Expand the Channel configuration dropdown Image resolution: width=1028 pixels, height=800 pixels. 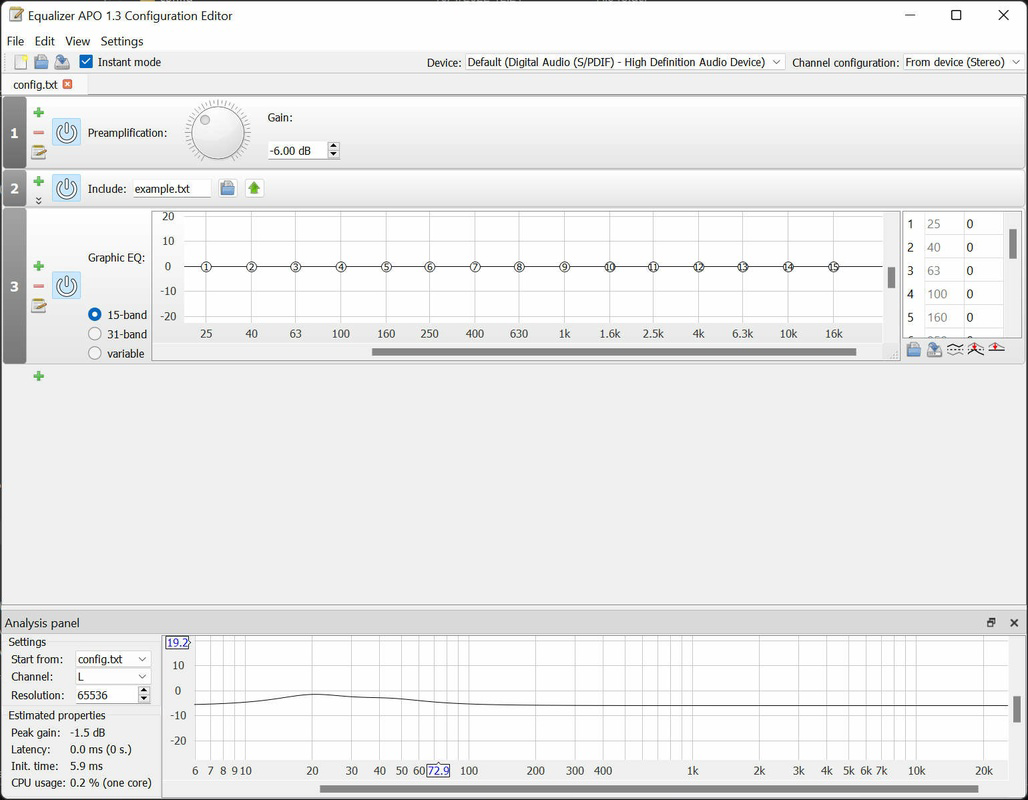point(963,62)
